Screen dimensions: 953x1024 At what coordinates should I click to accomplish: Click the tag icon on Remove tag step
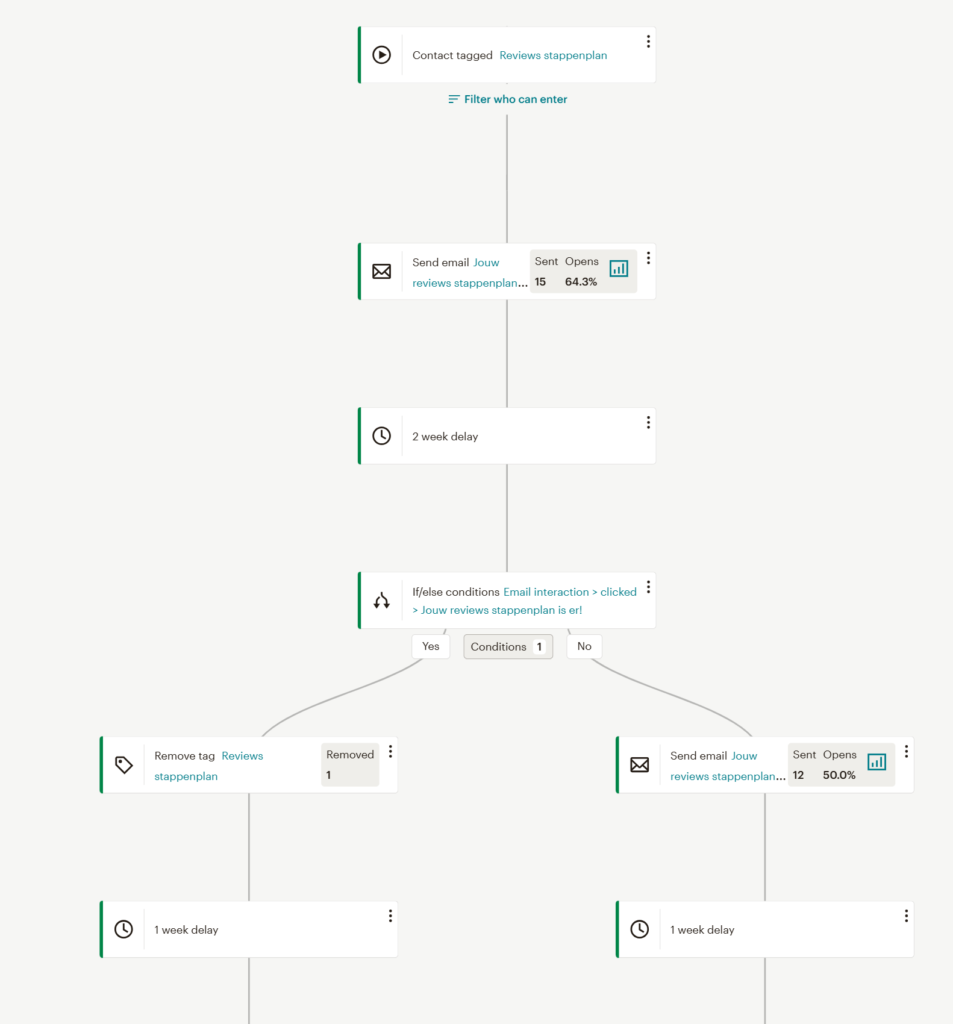pos(123,765)
